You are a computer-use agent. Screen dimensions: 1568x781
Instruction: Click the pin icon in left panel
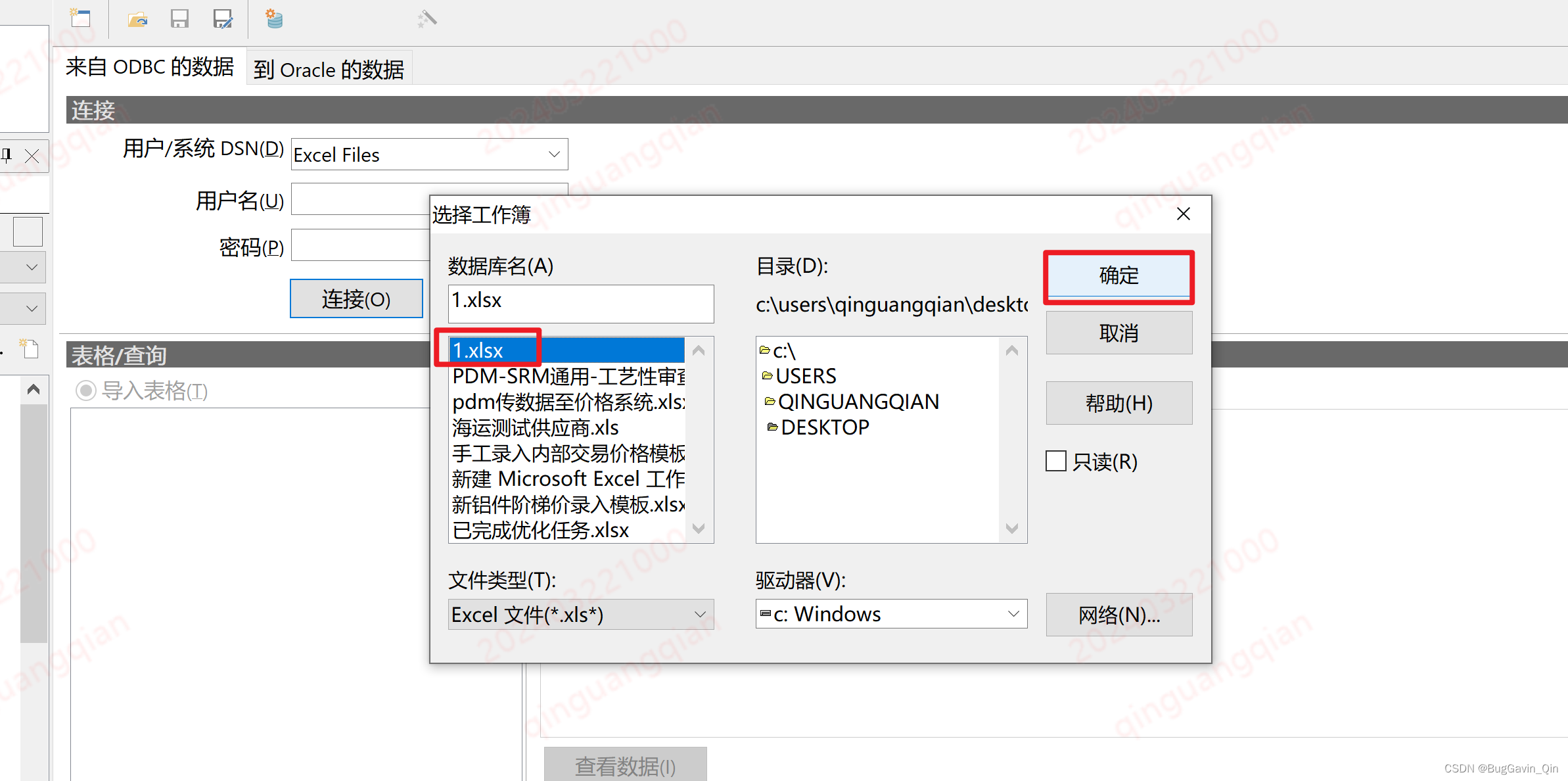(7, 155)
